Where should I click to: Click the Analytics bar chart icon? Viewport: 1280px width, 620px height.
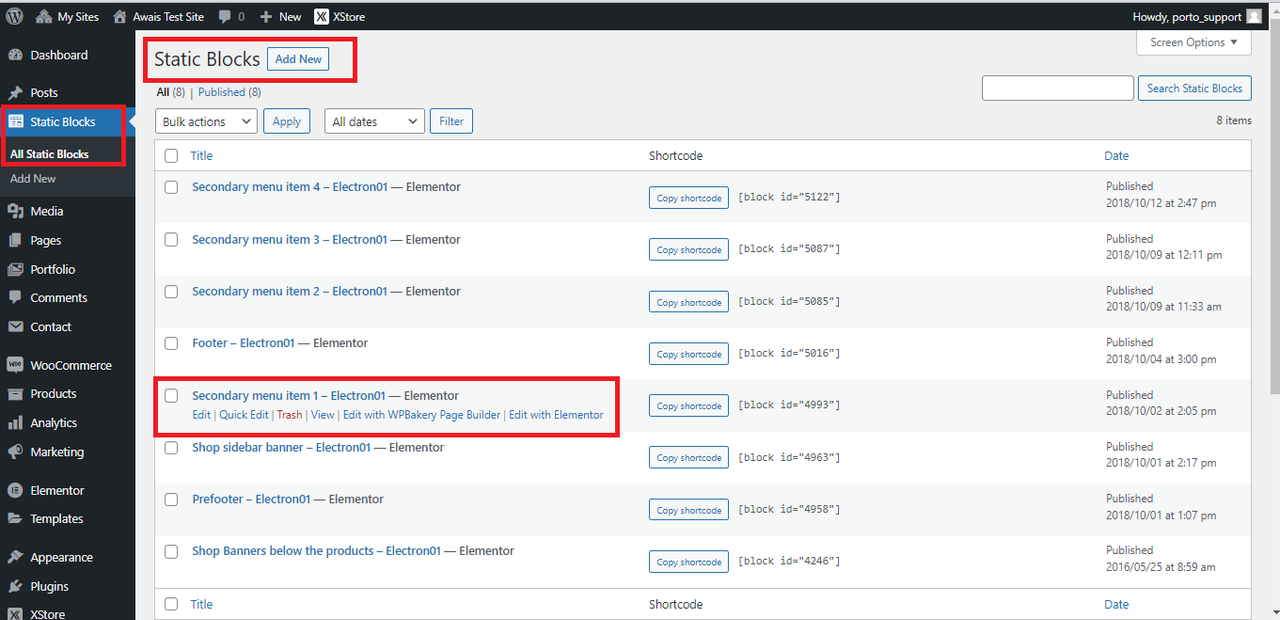click(x=15, y=423)
